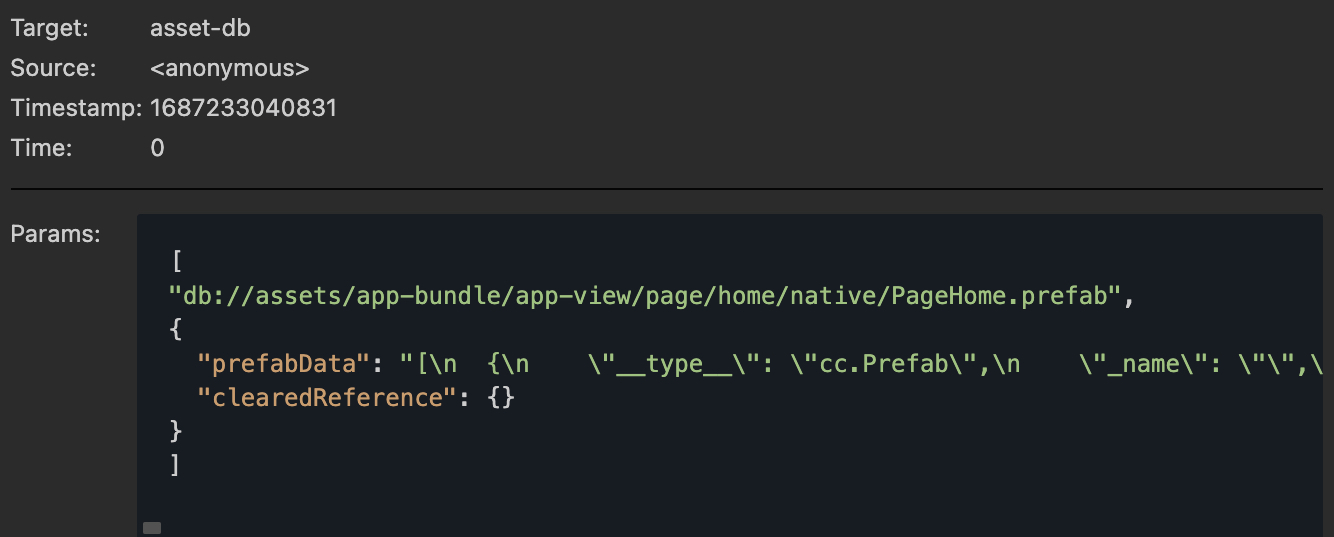Click the Timestamp label
This screenshot has height=537, width=1334.
76,108
